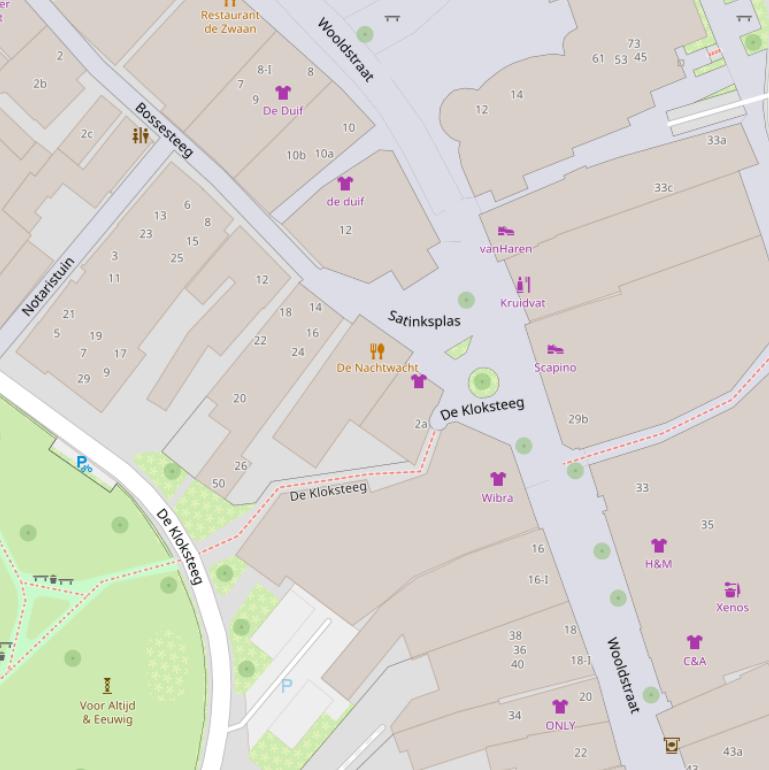Click the Wibra clothing shop icon
Screen dimensions: 769x770
point(497,479)
